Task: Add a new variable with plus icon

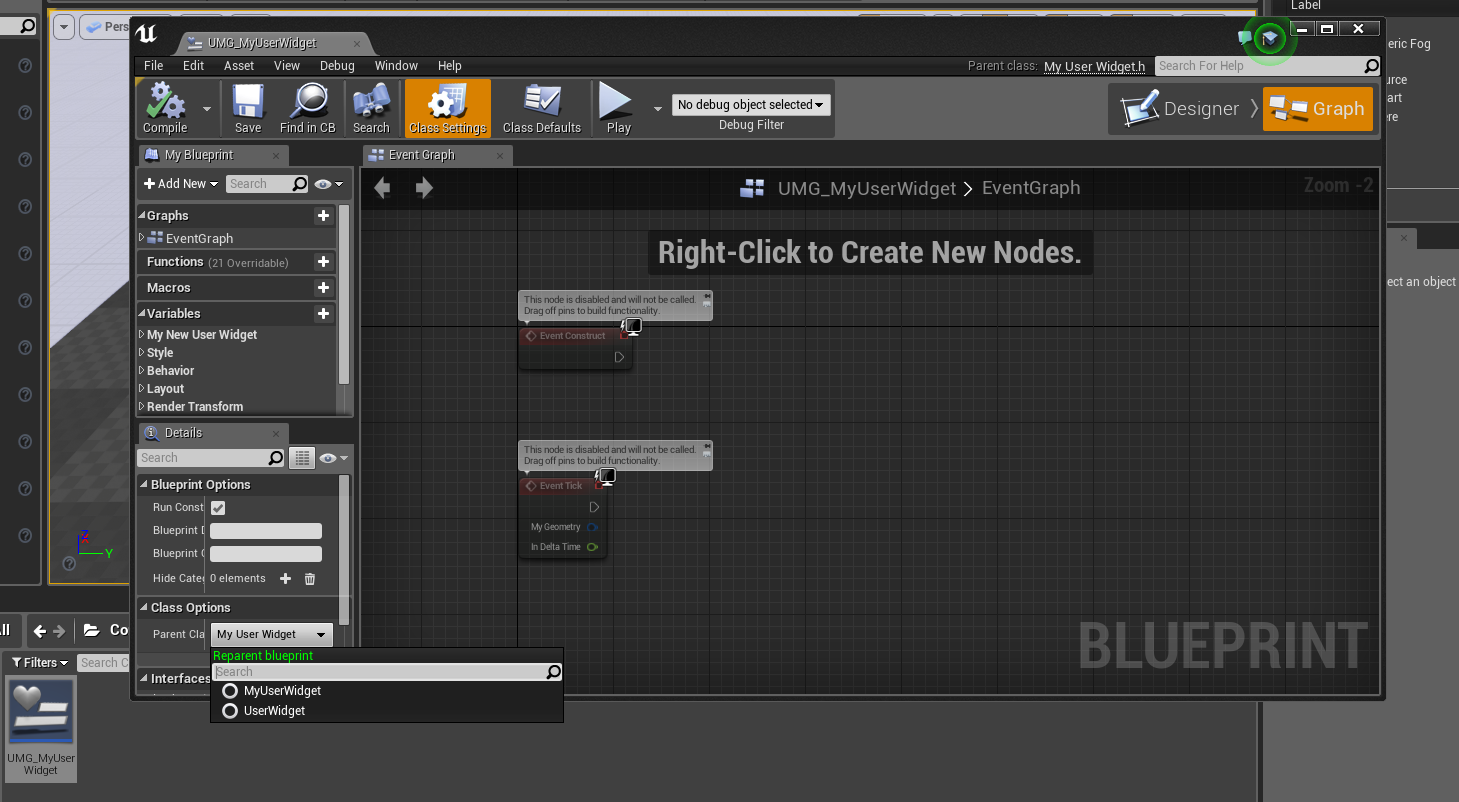Action: (323, 313)
